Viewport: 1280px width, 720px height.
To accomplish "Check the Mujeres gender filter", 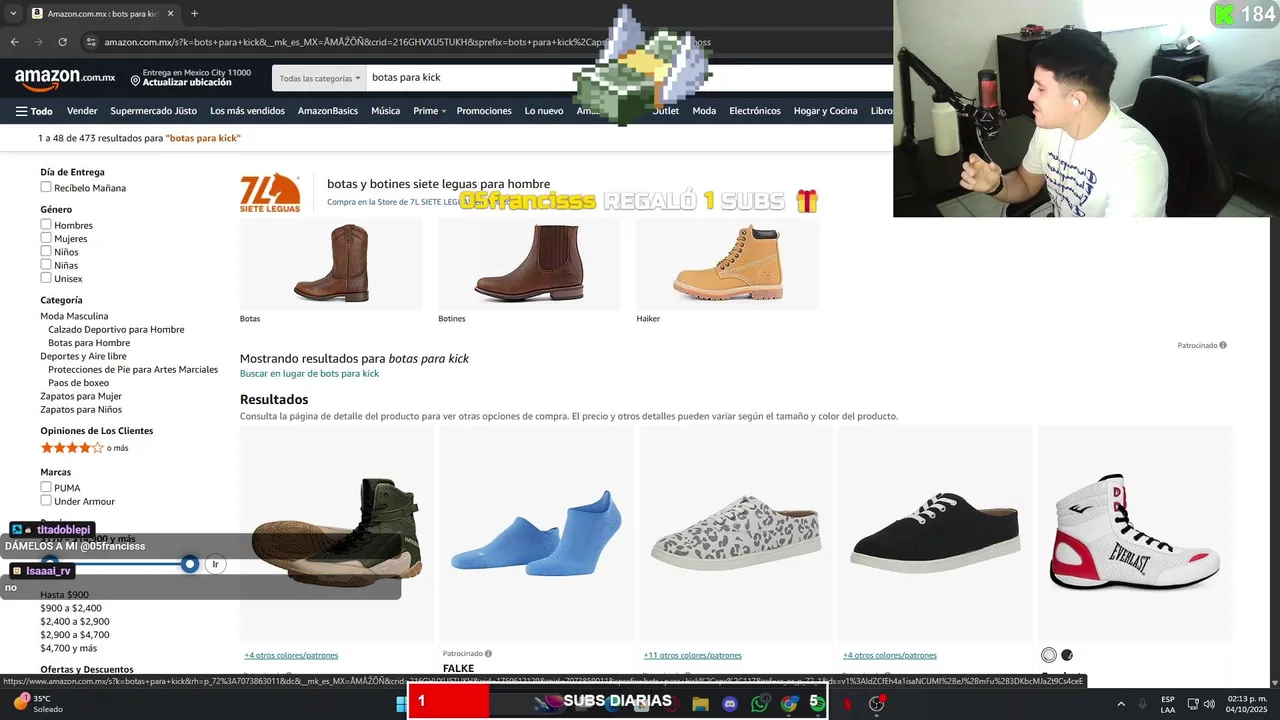I will click(x=46, y=238).
